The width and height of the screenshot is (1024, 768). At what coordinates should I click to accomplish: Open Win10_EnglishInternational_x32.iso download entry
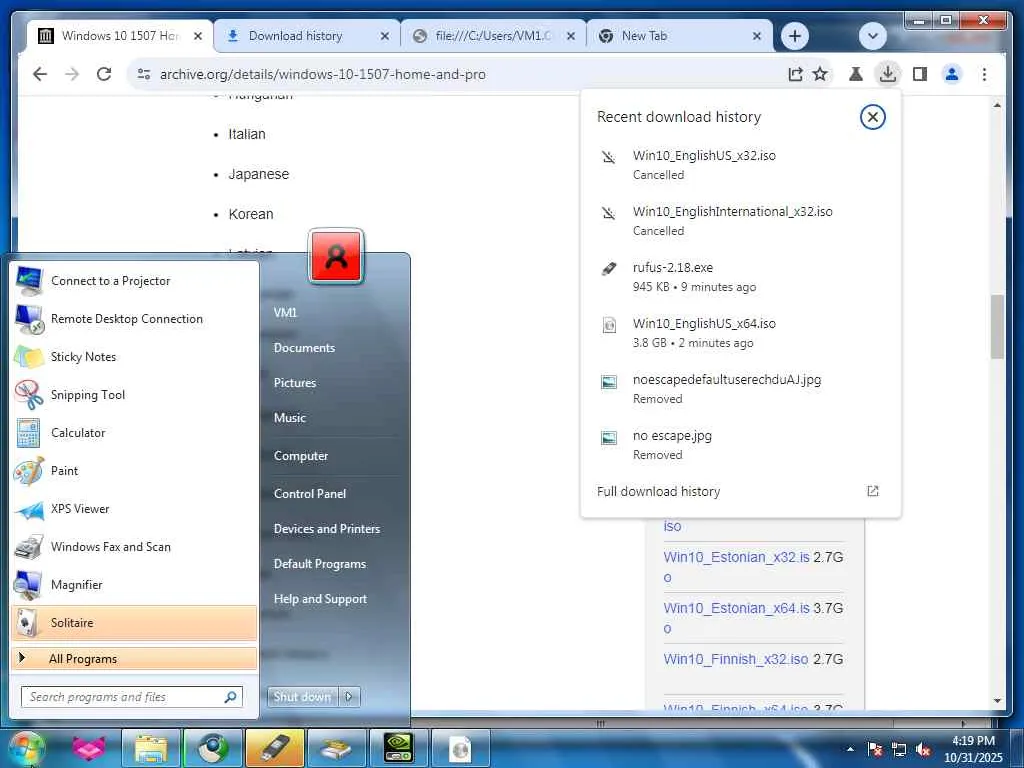click(x=741, y=221)
